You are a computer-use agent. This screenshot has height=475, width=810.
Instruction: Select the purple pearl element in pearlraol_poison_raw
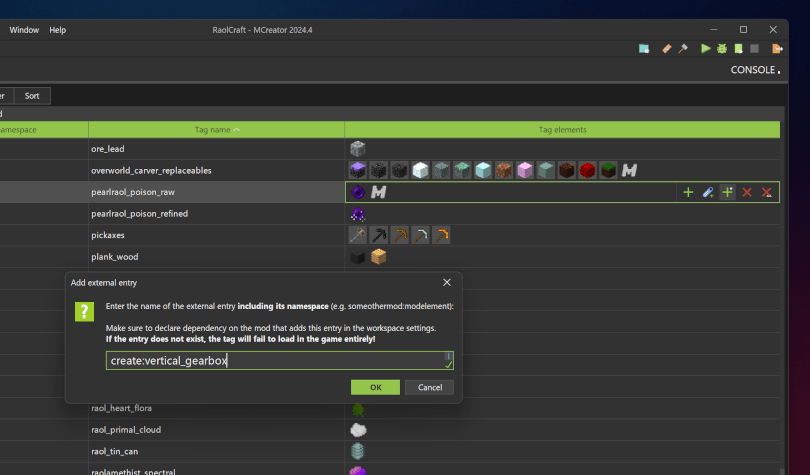click(357, 192)
